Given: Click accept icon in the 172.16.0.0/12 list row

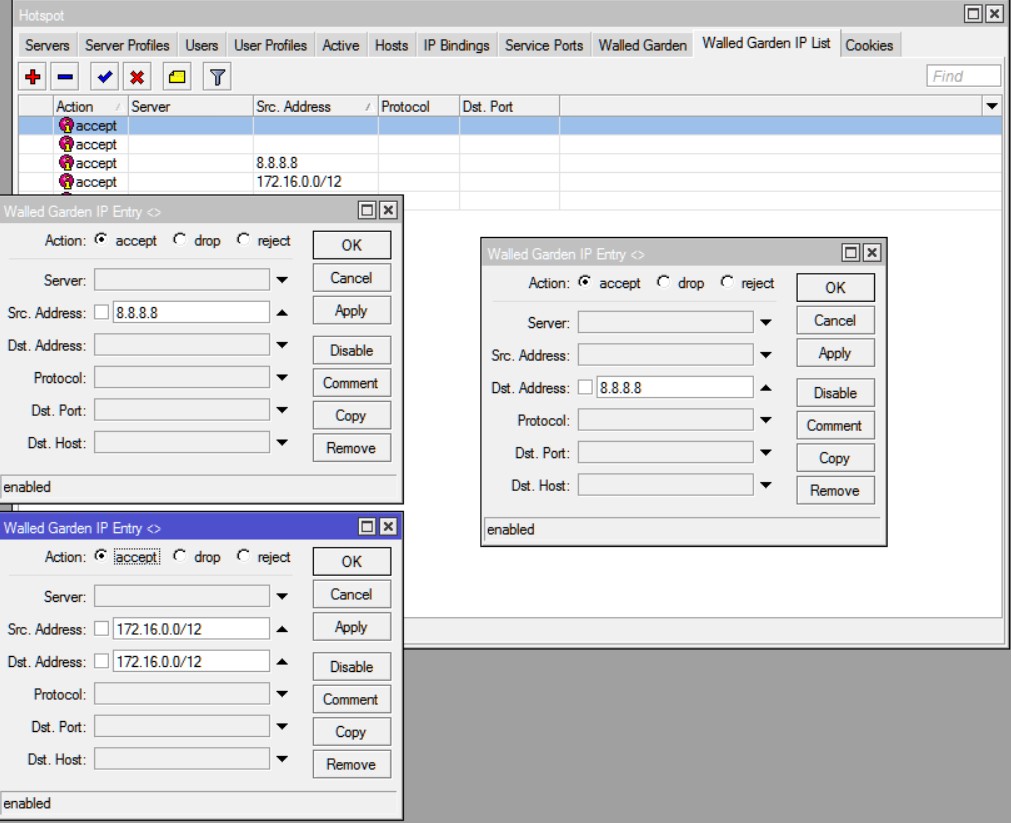Looking at the screenshot, I should (67, 182).
